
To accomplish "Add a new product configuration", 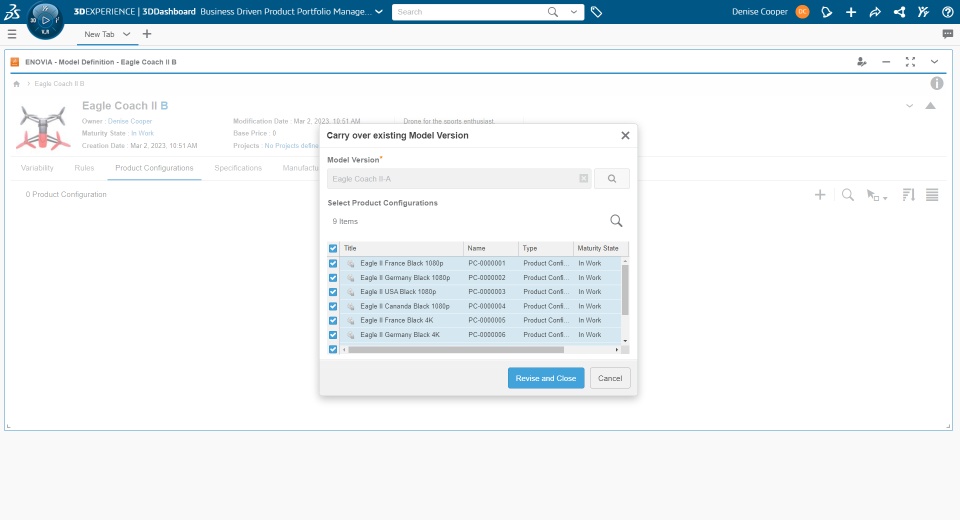I will (x=820, y=195).
